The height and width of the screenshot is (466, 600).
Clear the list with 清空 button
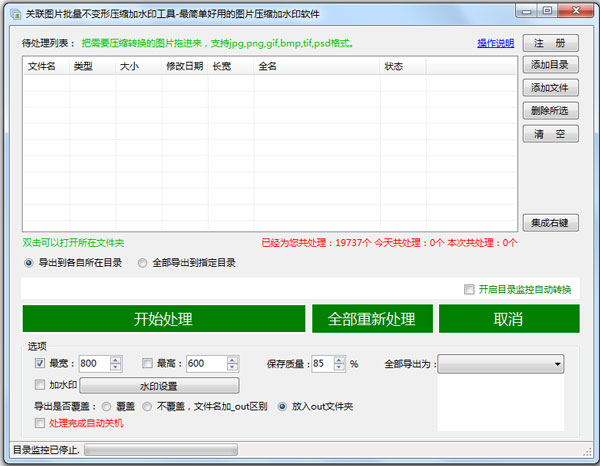[x=550, y=133]
